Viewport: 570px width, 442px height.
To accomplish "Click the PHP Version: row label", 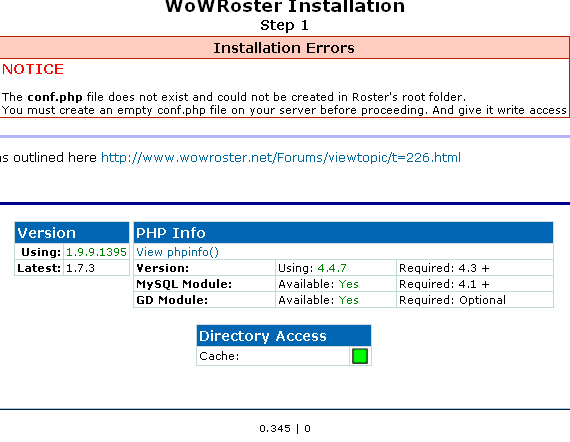I will tap(162, 268).
